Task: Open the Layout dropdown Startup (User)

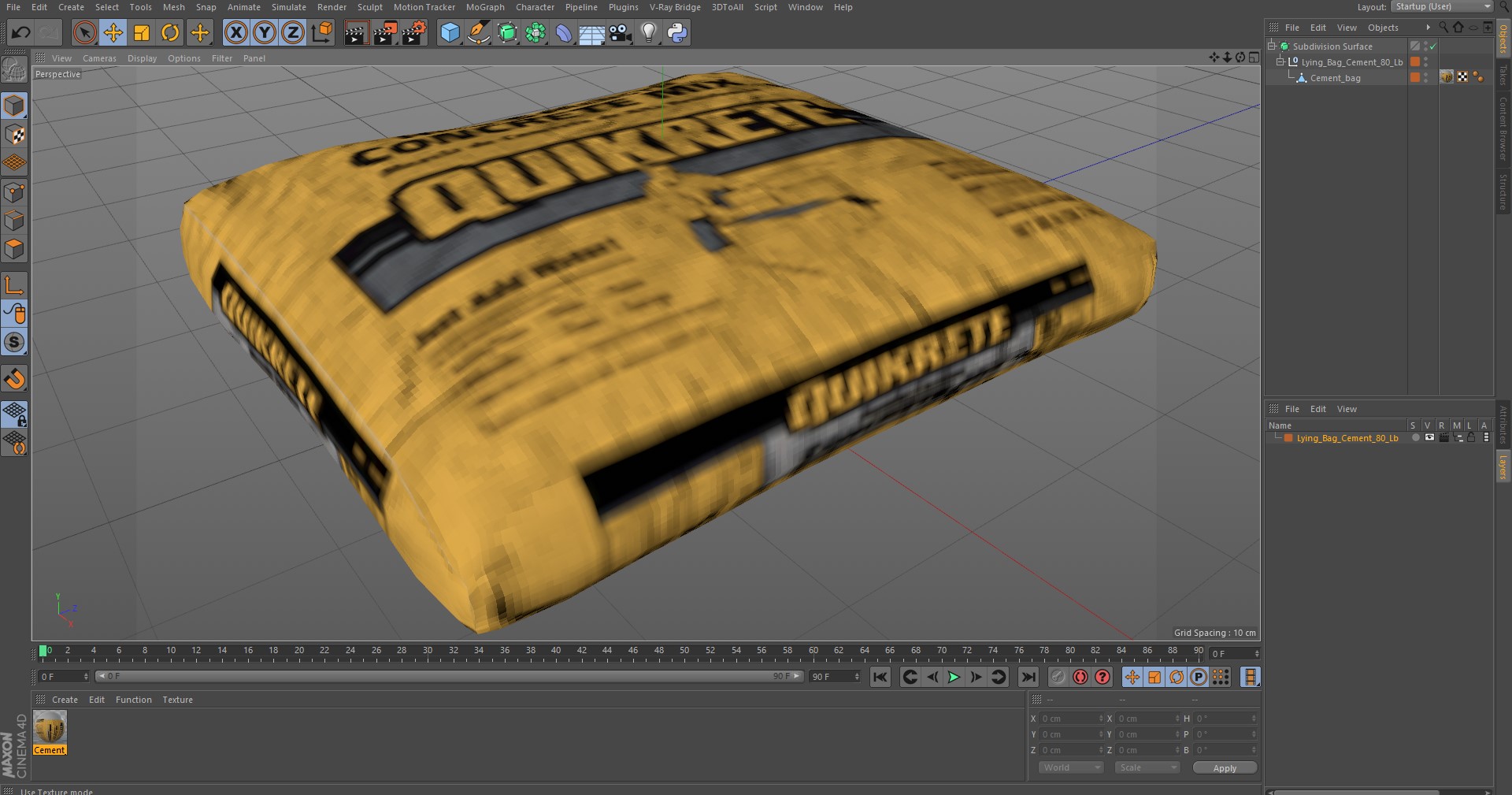Action: pos(1442,6)
